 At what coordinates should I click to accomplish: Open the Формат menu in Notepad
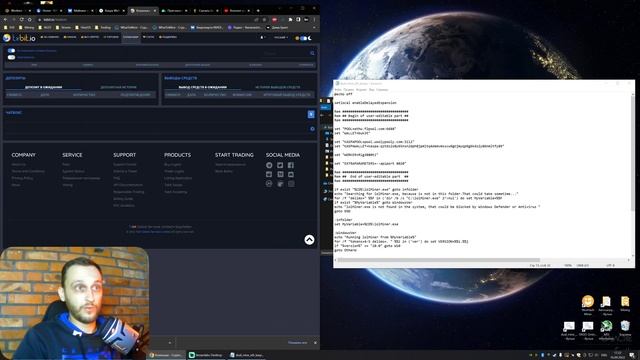click(x=361, y=89)
